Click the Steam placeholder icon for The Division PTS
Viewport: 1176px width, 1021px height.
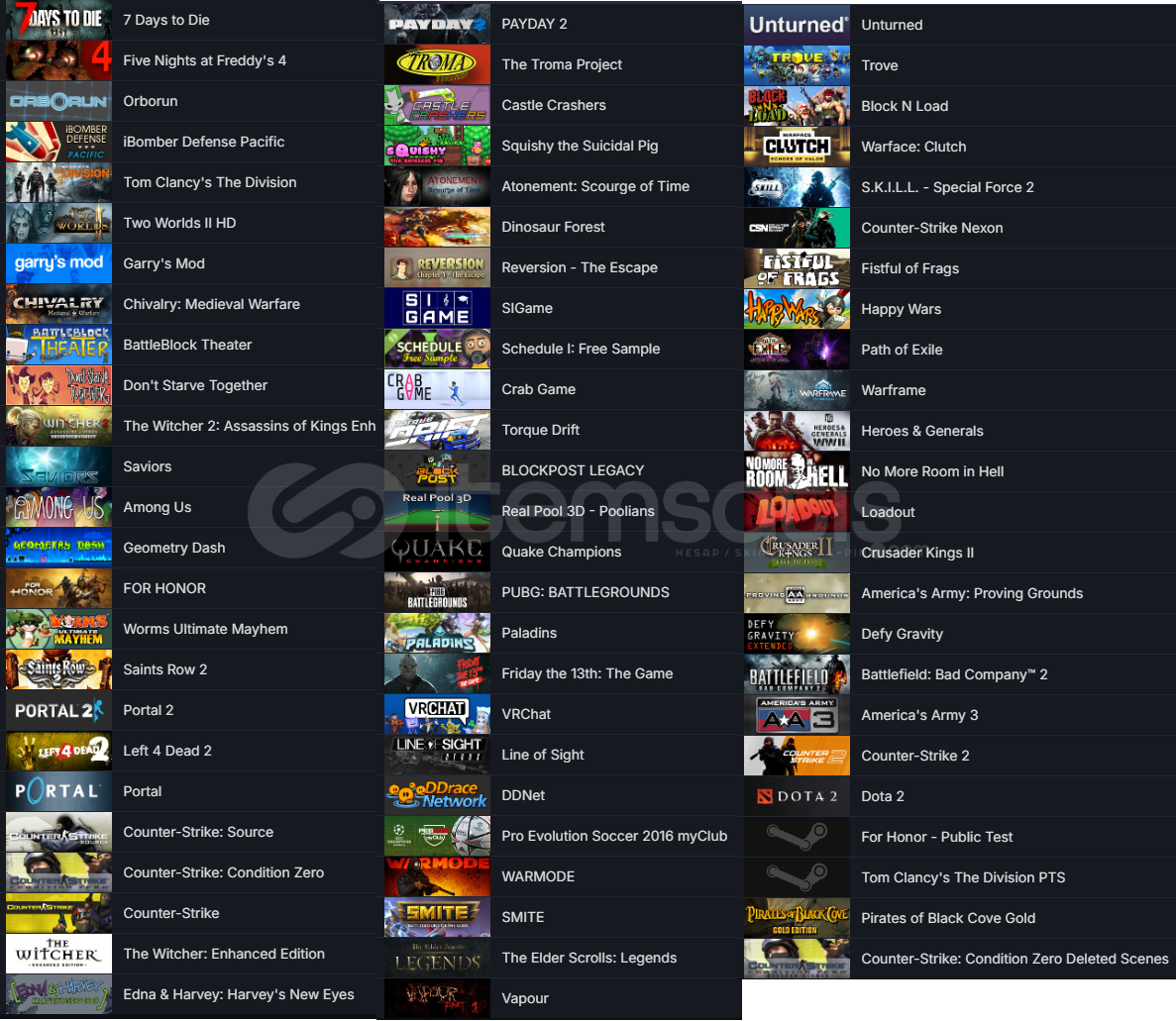click(x=798, y=877)
